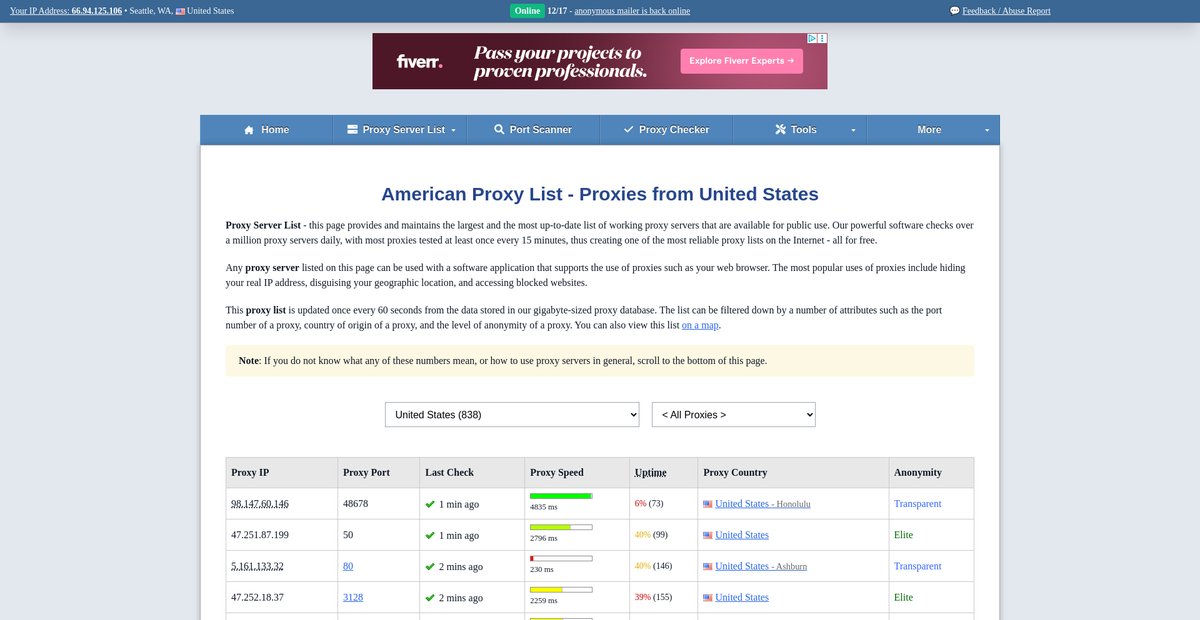Image resolution: width=1200 pixels, height=620 pixels.
Task: Click the green checkmark in 5.161.133.32 row
Action: [430, 566]
